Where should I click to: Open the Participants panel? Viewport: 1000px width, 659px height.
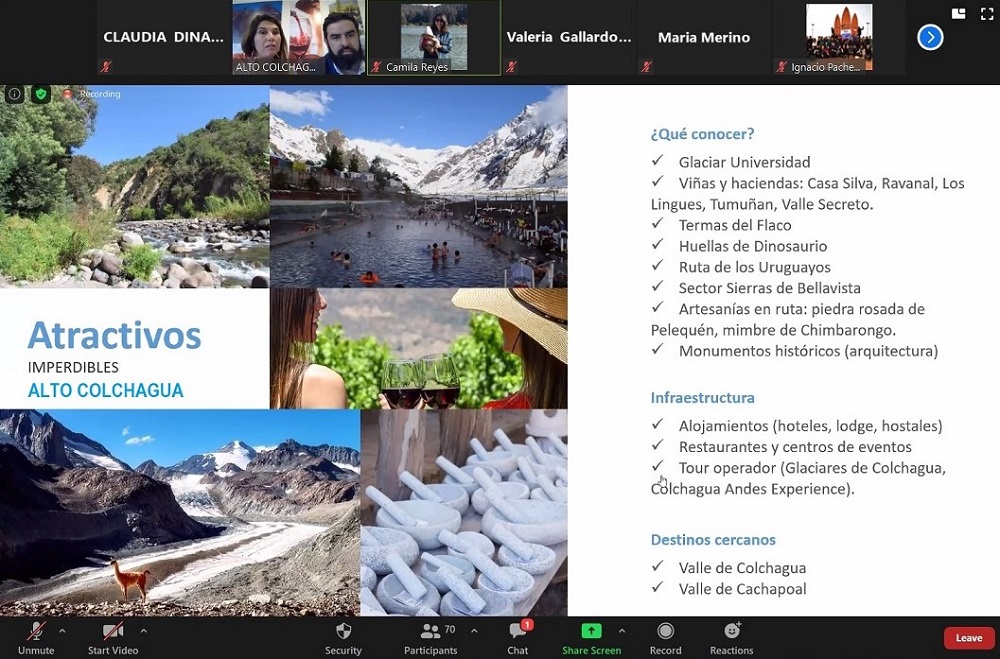click(x=431, y=637)
